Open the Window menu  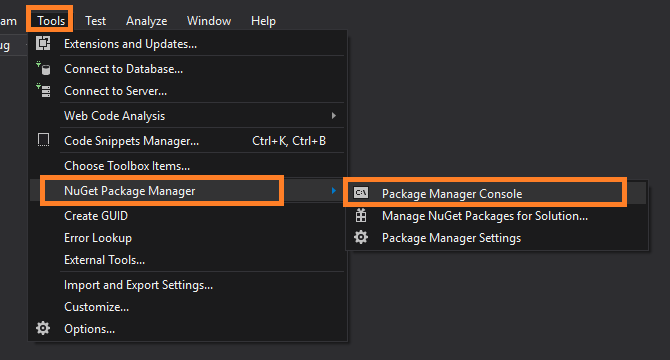click(209, 20)
